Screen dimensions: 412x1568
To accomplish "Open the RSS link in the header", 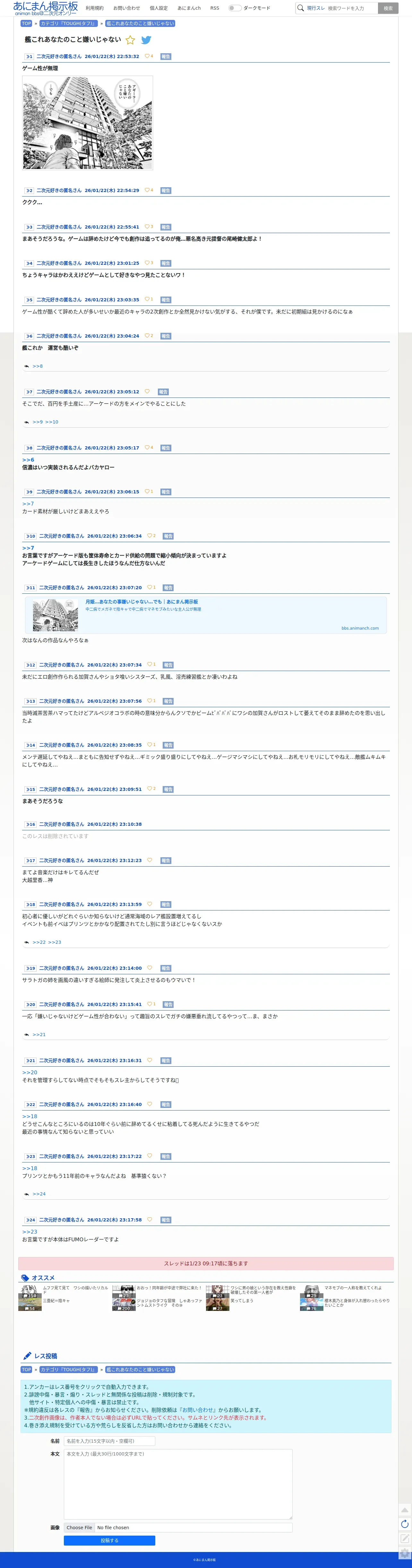I will 215,8.
